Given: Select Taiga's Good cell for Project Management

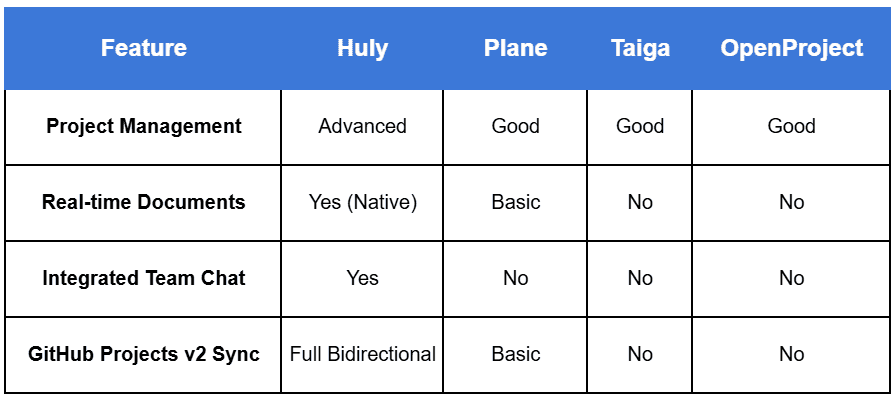Looking at the screenshot, I should [x=640, y=126].
